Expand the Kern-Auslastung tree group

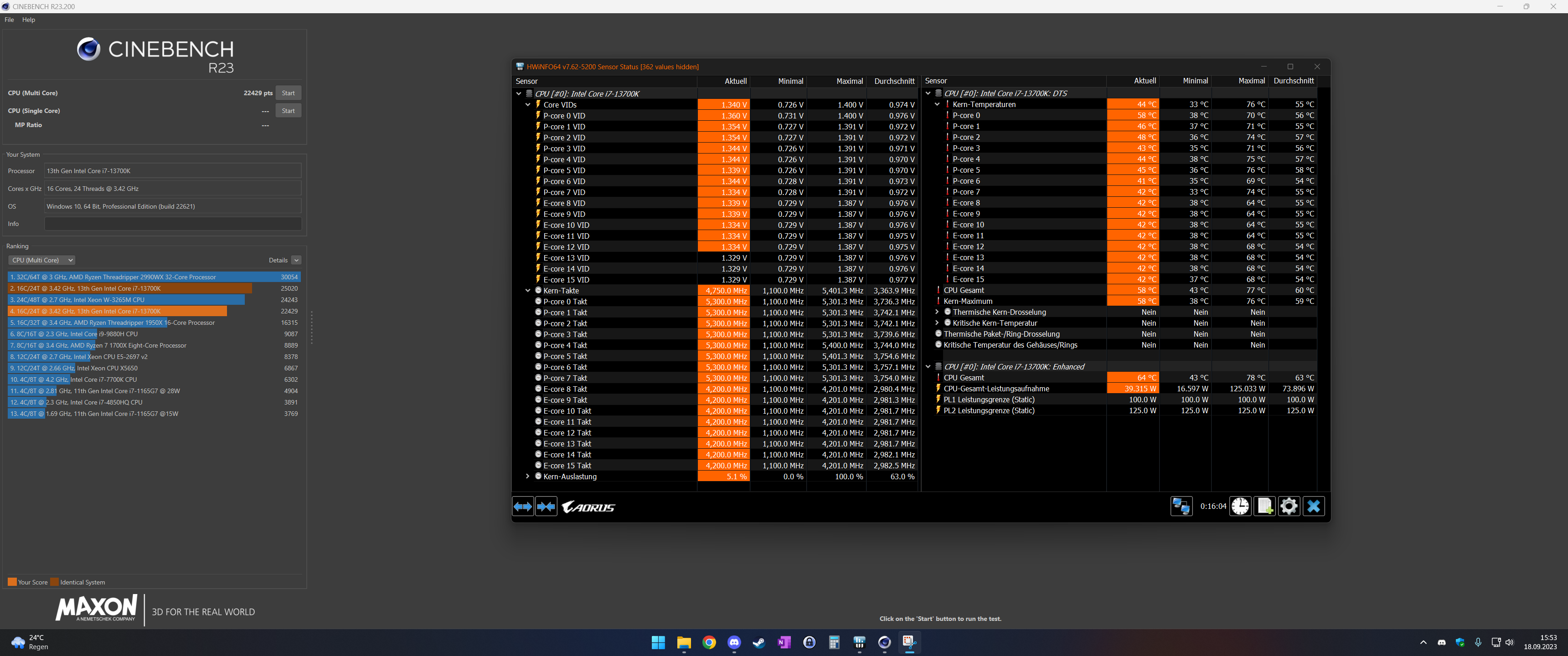click(x=528, y=477)
